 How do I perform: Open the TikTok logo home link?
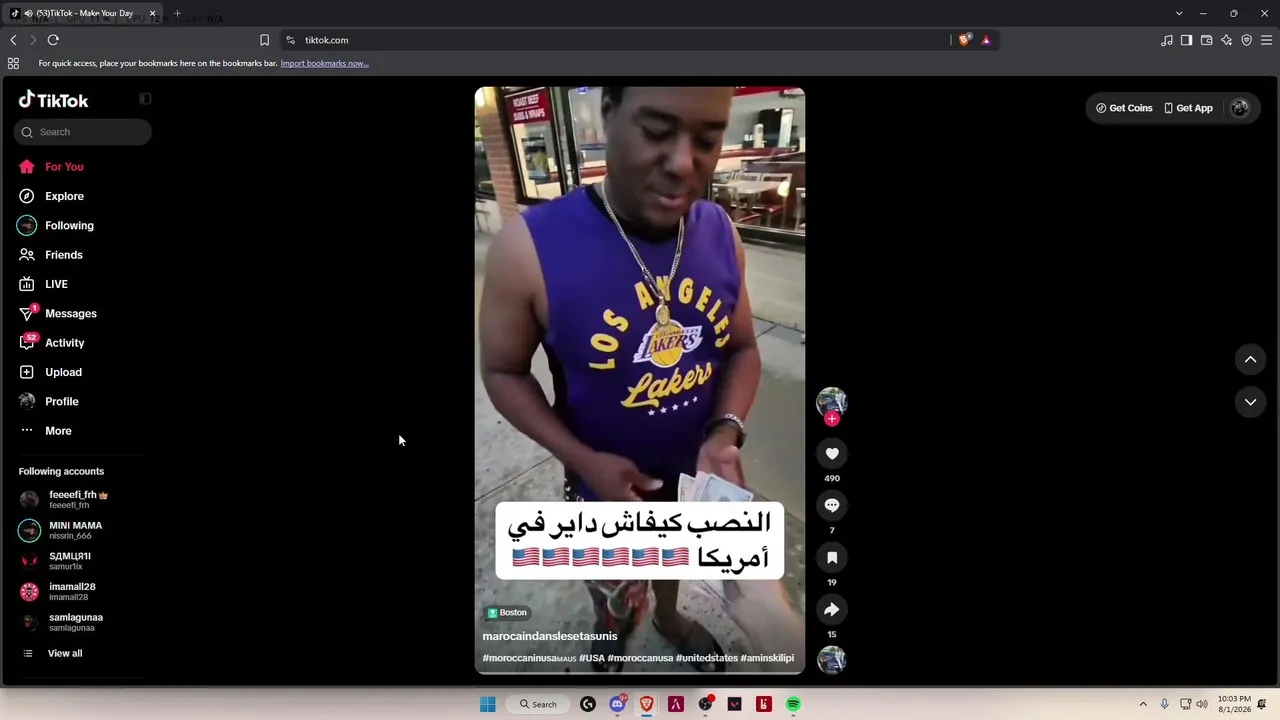(54, 100)
